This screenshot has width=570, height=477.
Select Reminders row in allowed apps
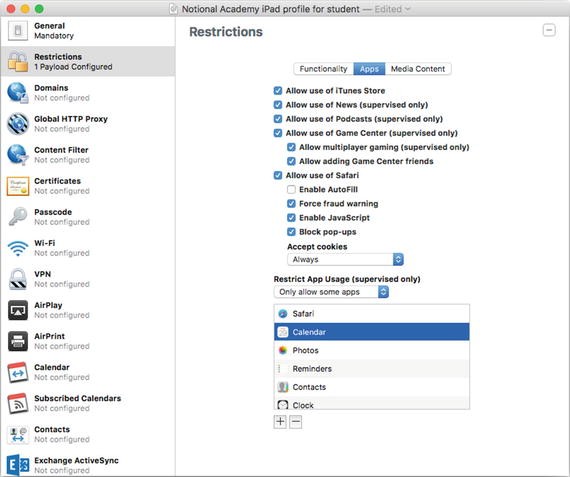372,369
